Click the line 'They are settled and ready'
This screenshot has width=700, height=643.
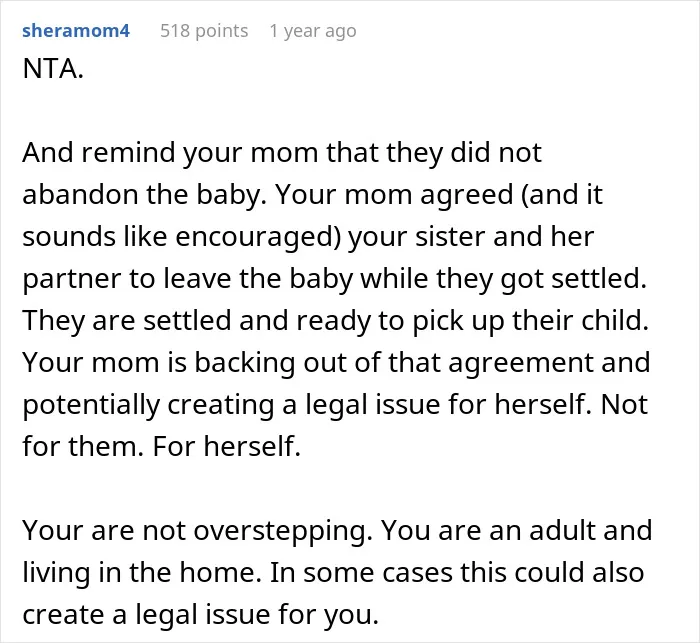[x=335, y=321]
